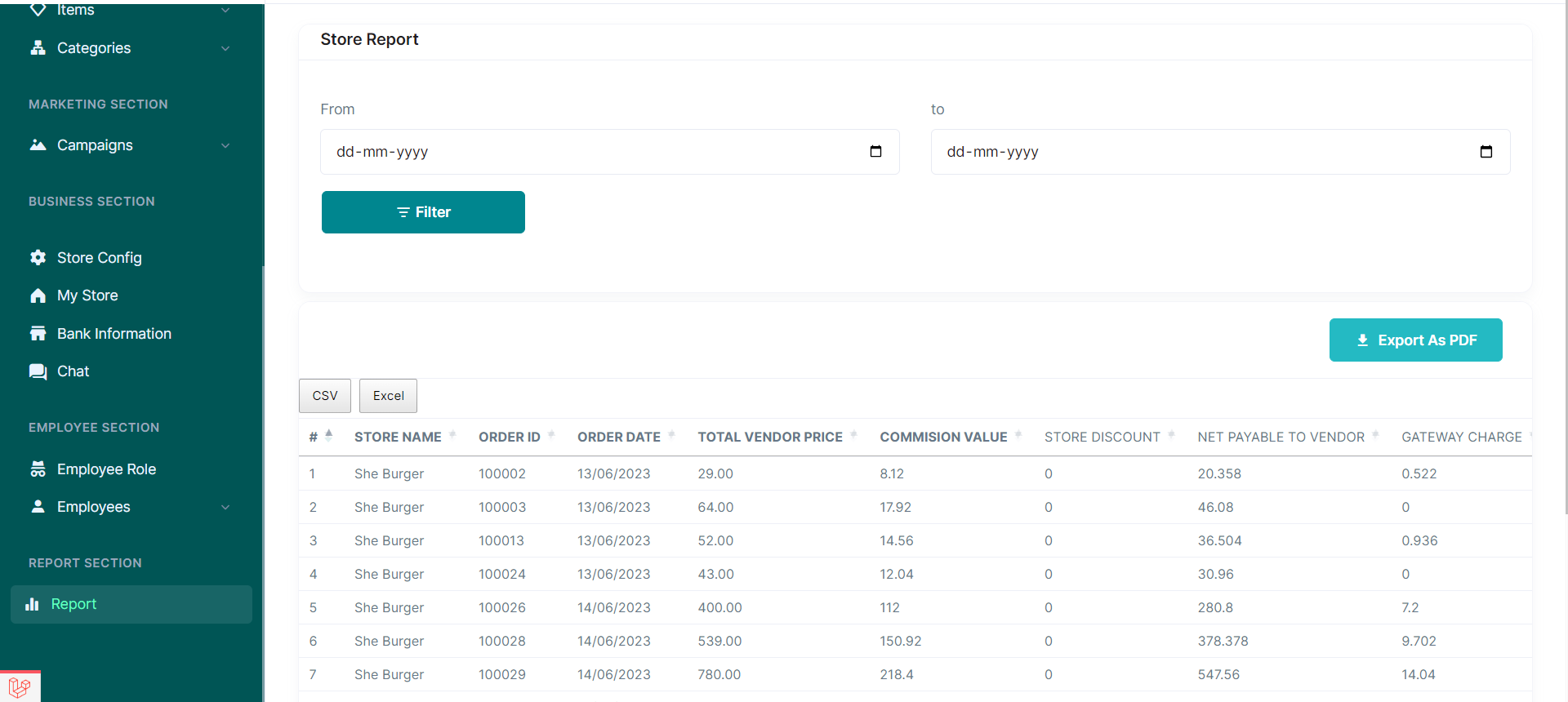This screenshot has width=1568, height=702.
Task: Open Store Config via gear icon
Action: click(38, 258)
